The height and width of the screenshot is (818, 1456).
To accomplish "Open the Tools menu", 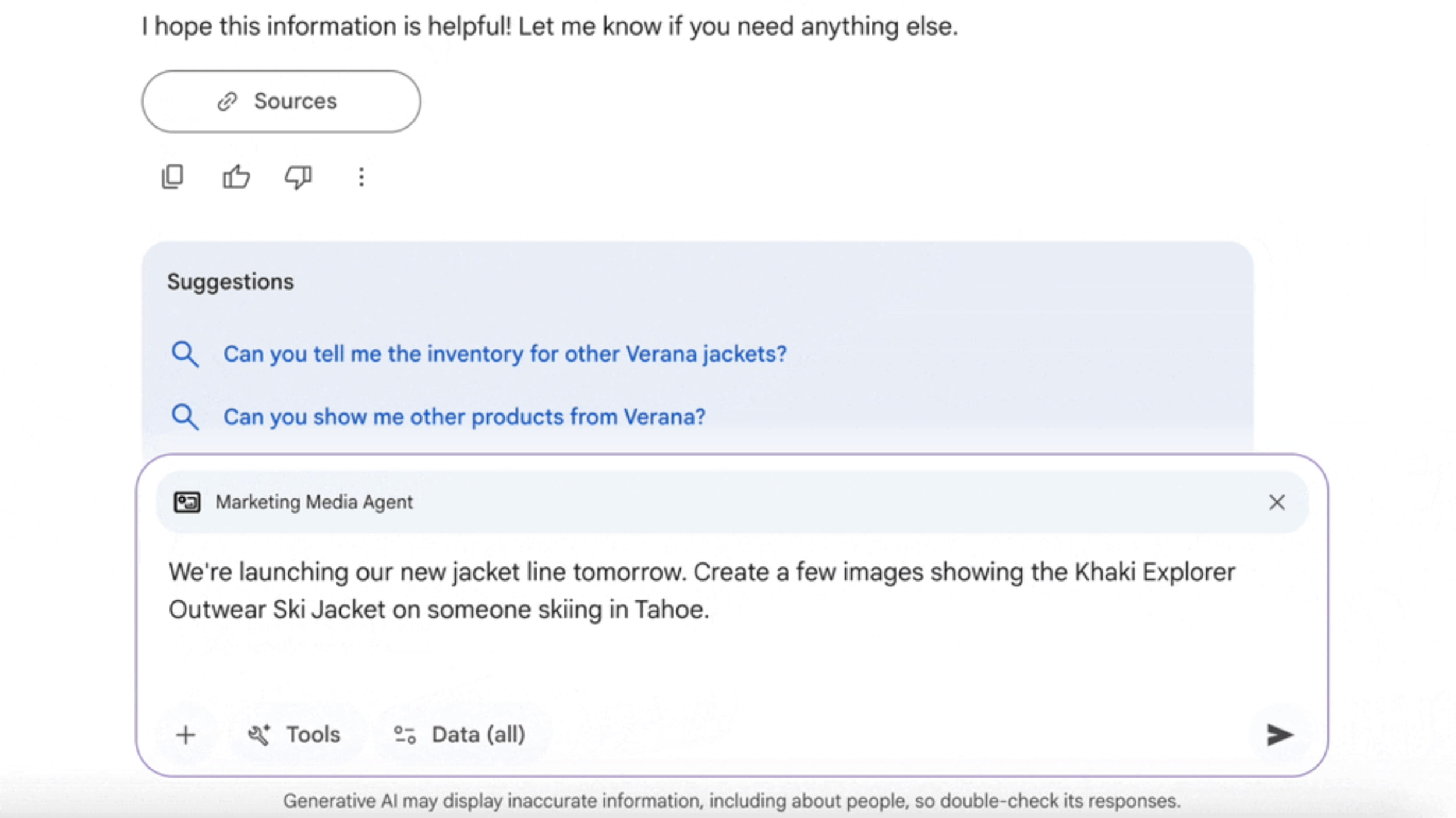I will coord(294,735).
